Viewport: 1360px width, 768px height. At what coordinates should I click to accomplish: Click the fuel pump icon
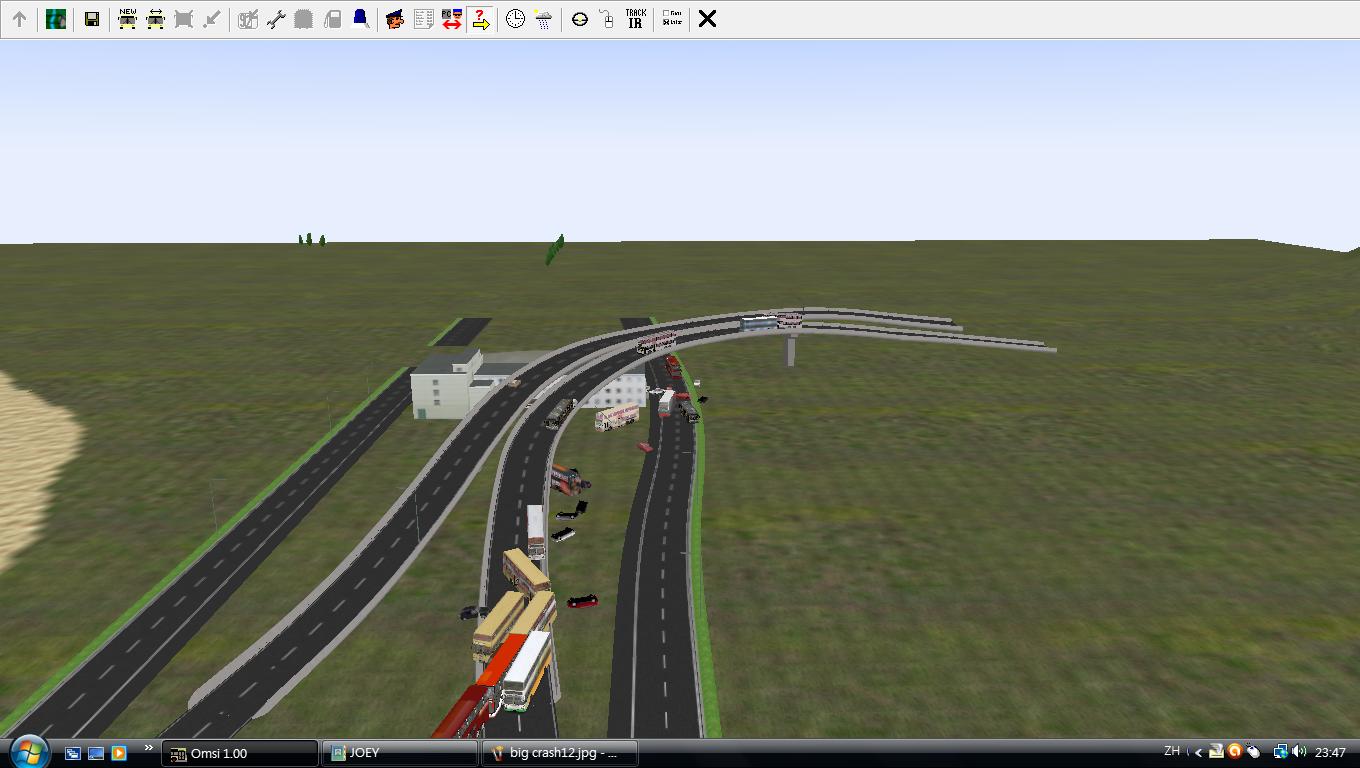332,19
